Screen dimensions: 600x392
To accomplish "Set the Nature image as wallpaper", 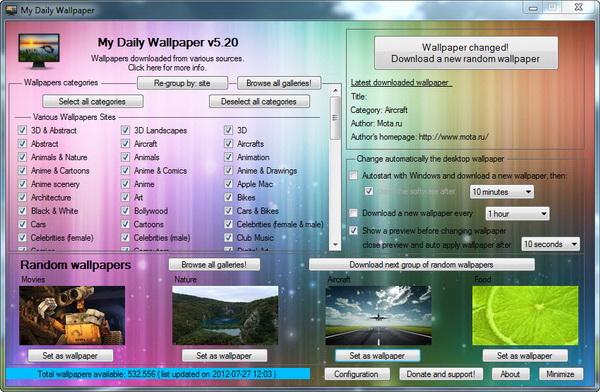I will point(224,356).
